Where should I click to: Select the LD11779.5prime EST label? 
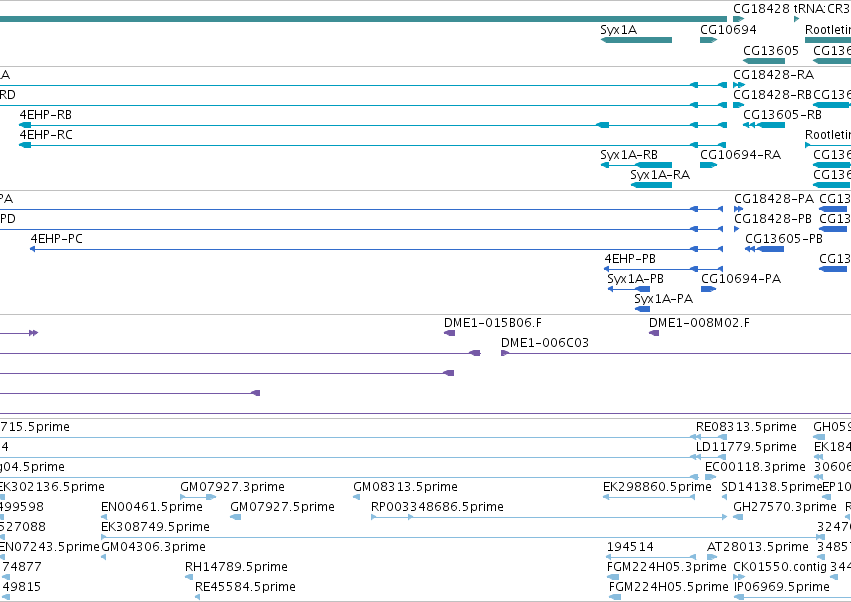click(746, 447)
